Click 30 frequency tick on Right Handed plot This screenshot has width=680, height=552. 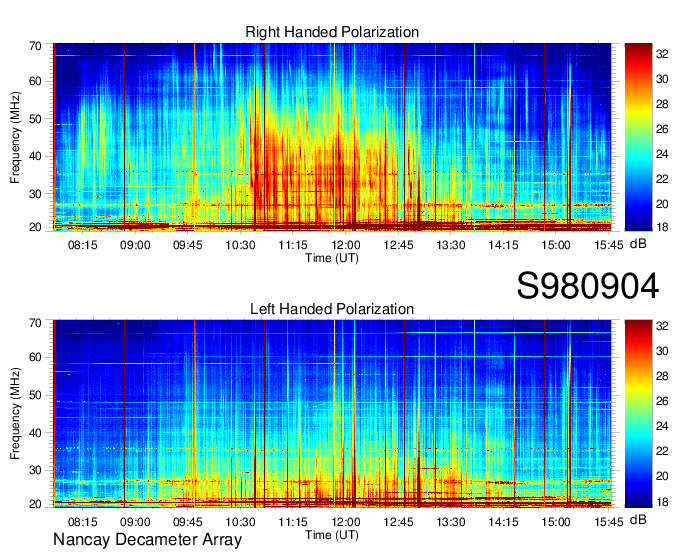pos(35,194)
